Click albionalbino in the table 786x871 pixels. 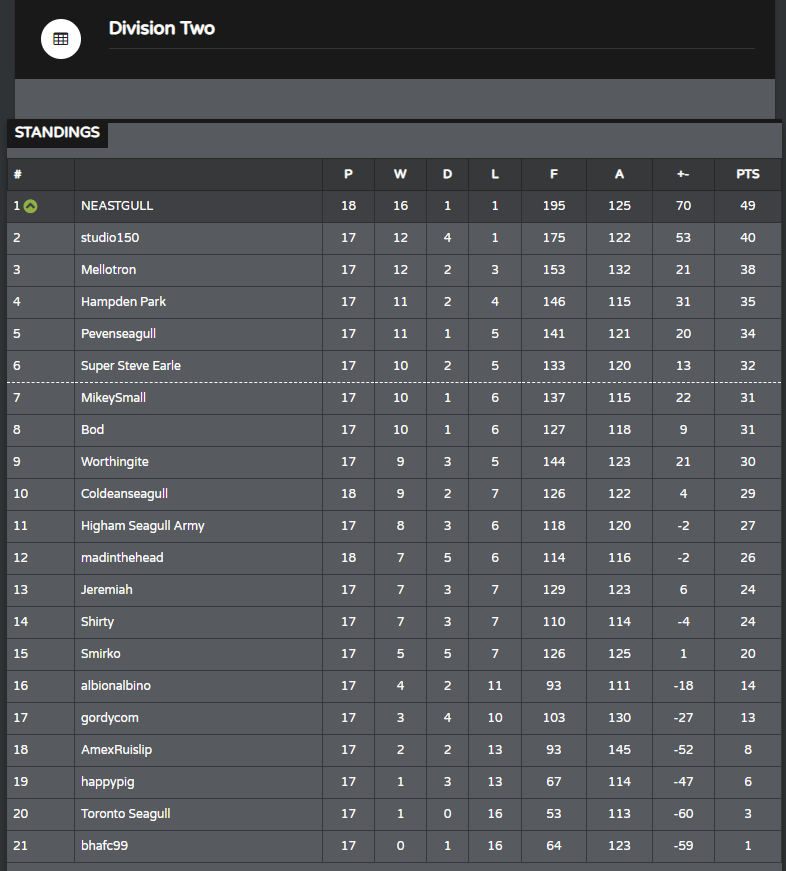[x=116, y=686]
